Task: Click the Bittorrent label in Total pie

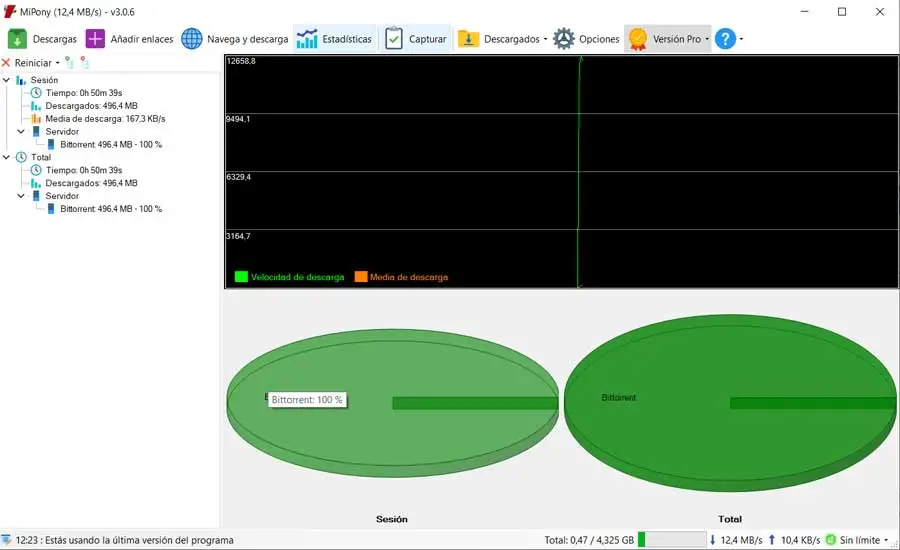Action: 618,397
